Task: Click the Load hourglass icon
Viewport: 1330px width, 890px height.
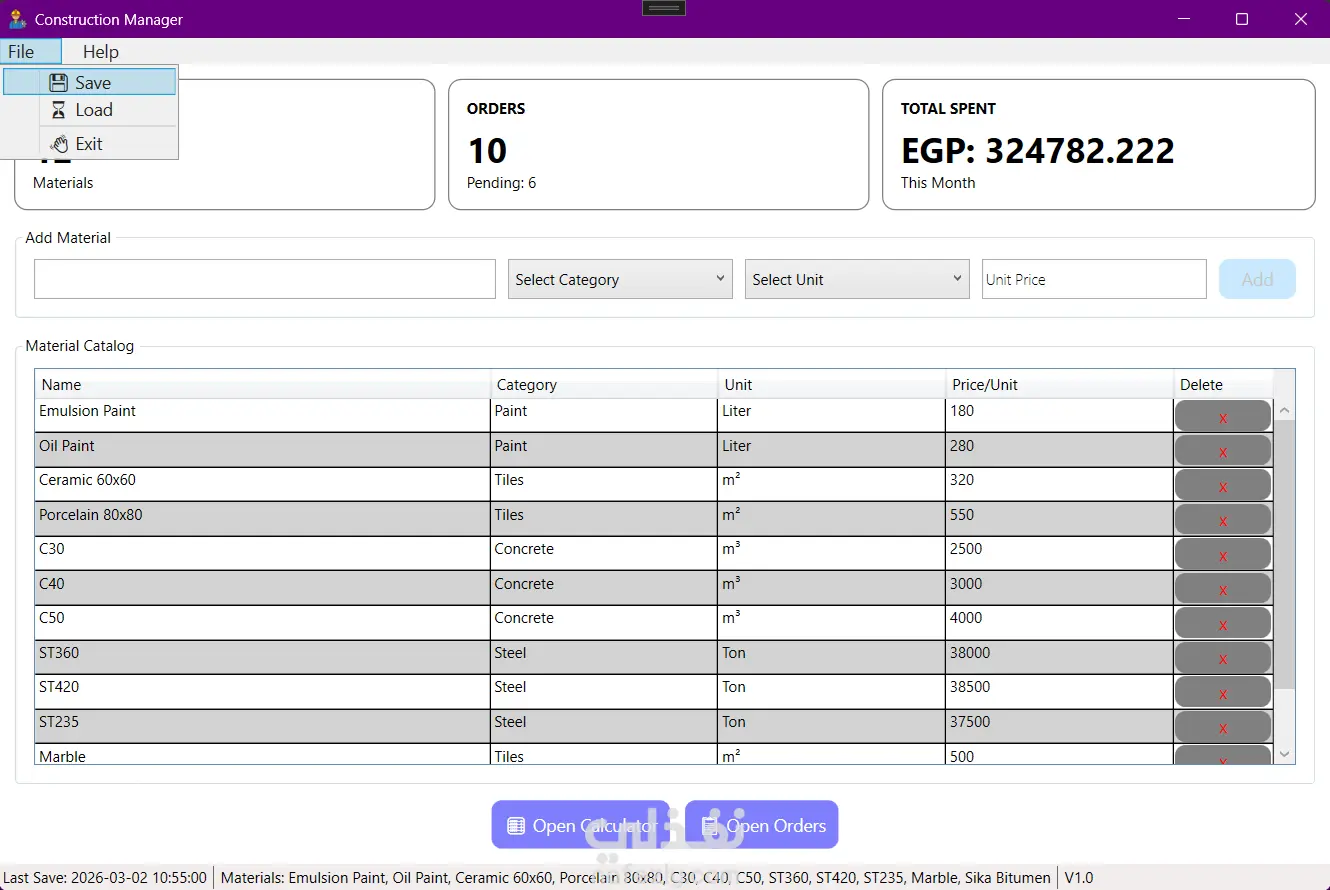Action: [x=59, y=110]
